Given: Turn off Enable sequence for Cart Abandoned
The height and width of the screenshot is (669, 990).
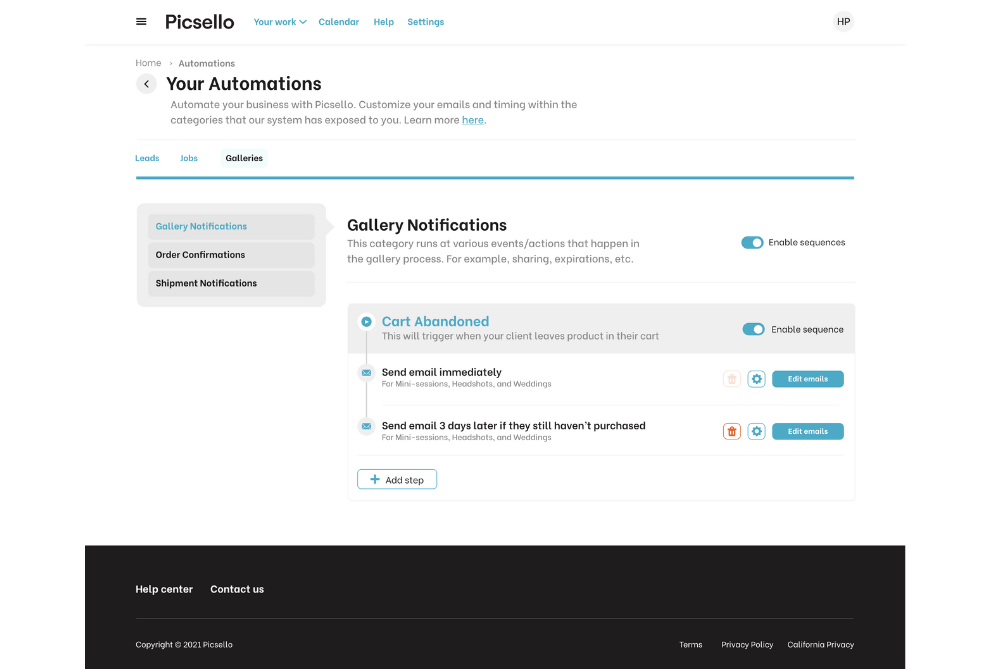Looking at the screenshot, I should [753, 328].
